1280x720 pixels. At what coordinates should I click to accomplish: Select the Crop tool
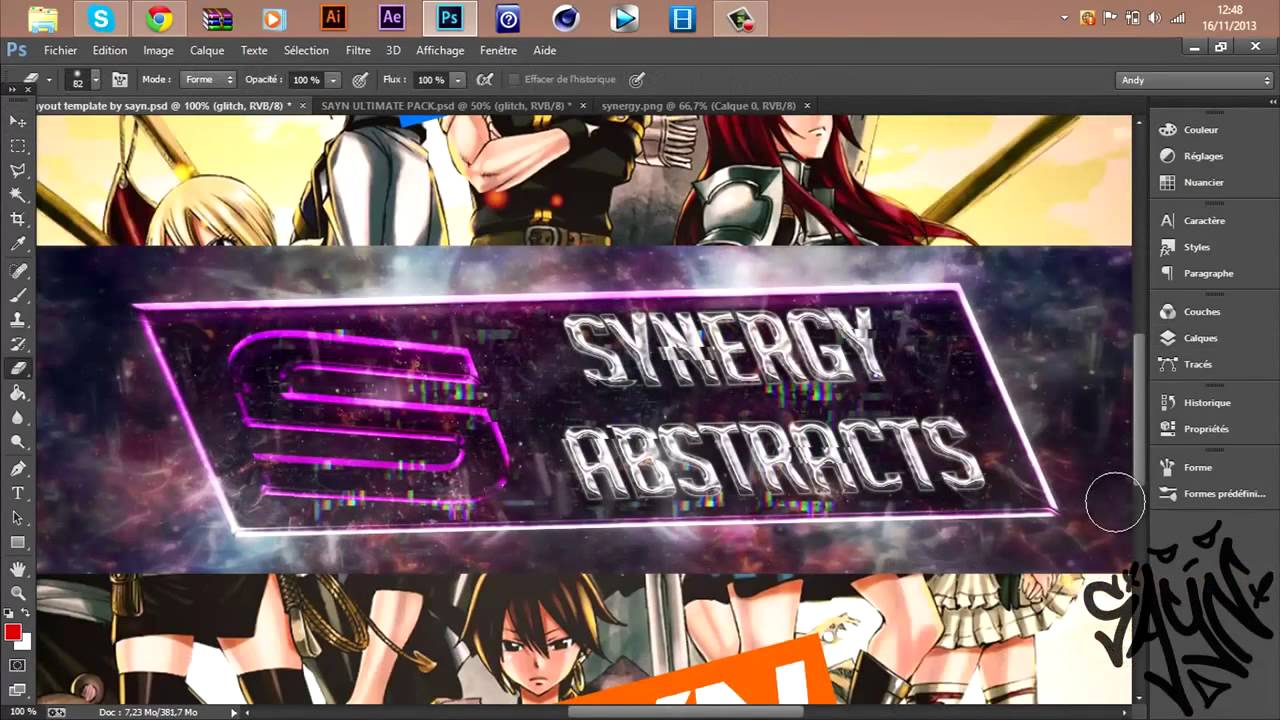point(18,220)
